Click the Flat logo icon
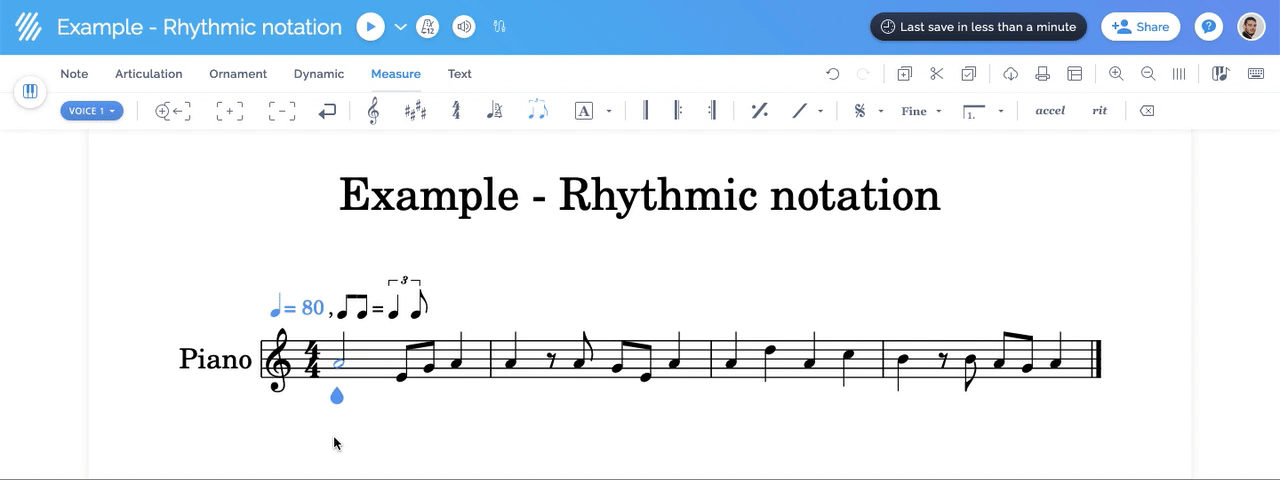Screen dimensions: 1280x480 point(28,27)
